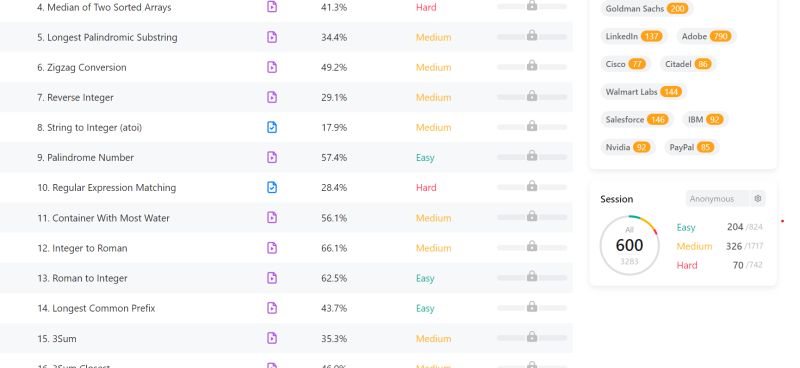Open Session settings gear icon
Screen dimensions: 800x368
pos(758,199)
